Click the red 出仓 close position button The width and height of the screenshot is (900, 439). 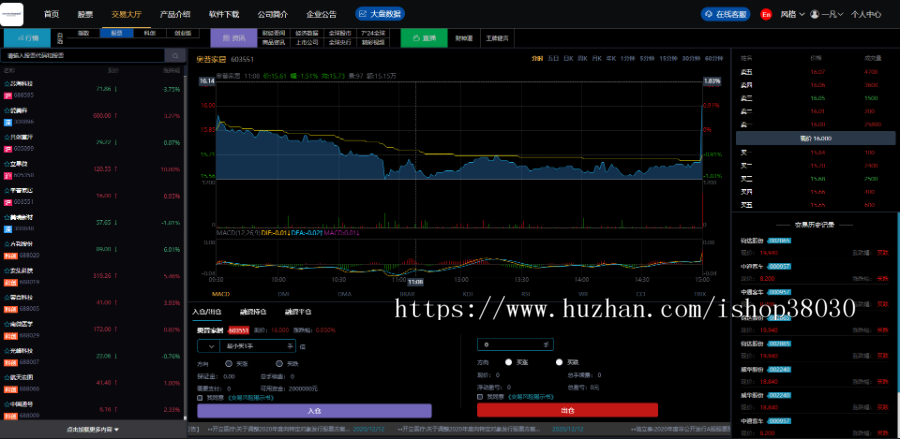tap(567, 410)
